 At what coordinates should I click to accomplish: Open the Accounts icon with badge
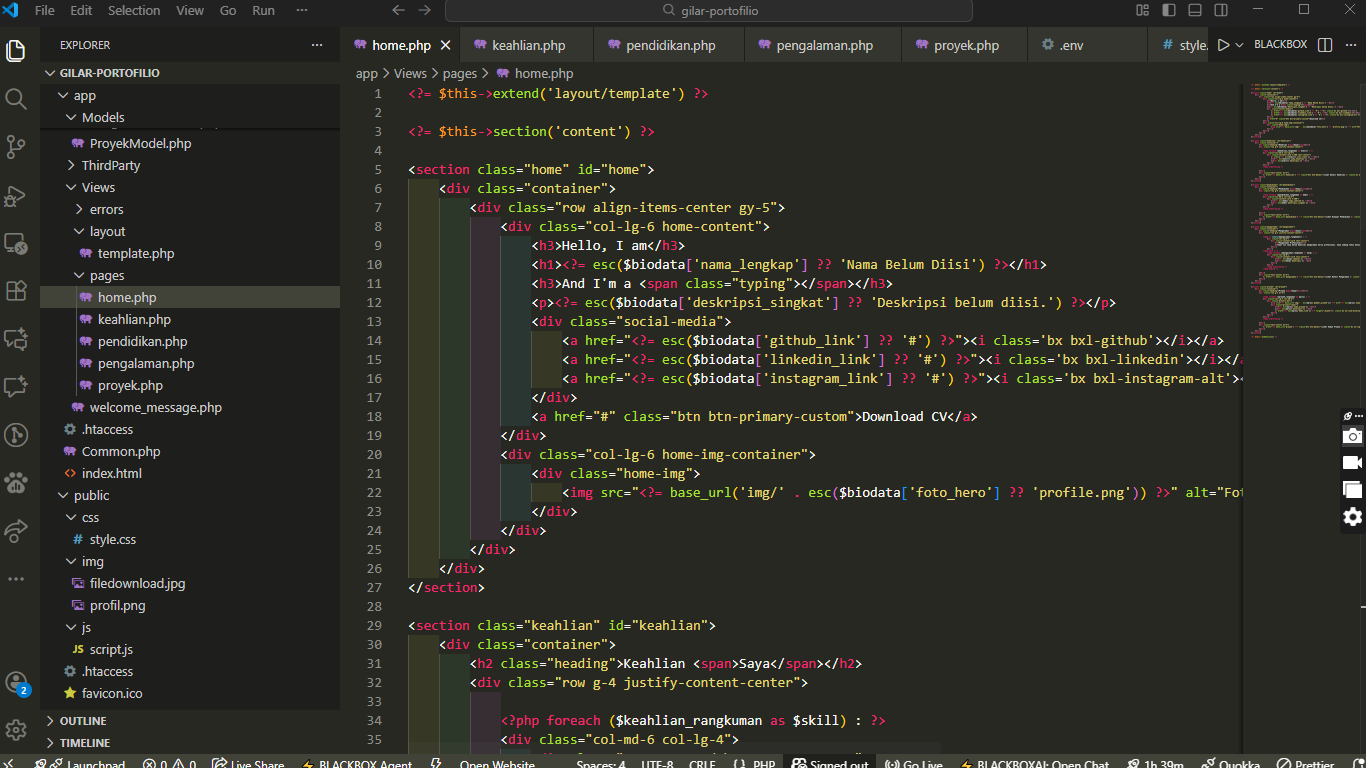tap(16, 683)
